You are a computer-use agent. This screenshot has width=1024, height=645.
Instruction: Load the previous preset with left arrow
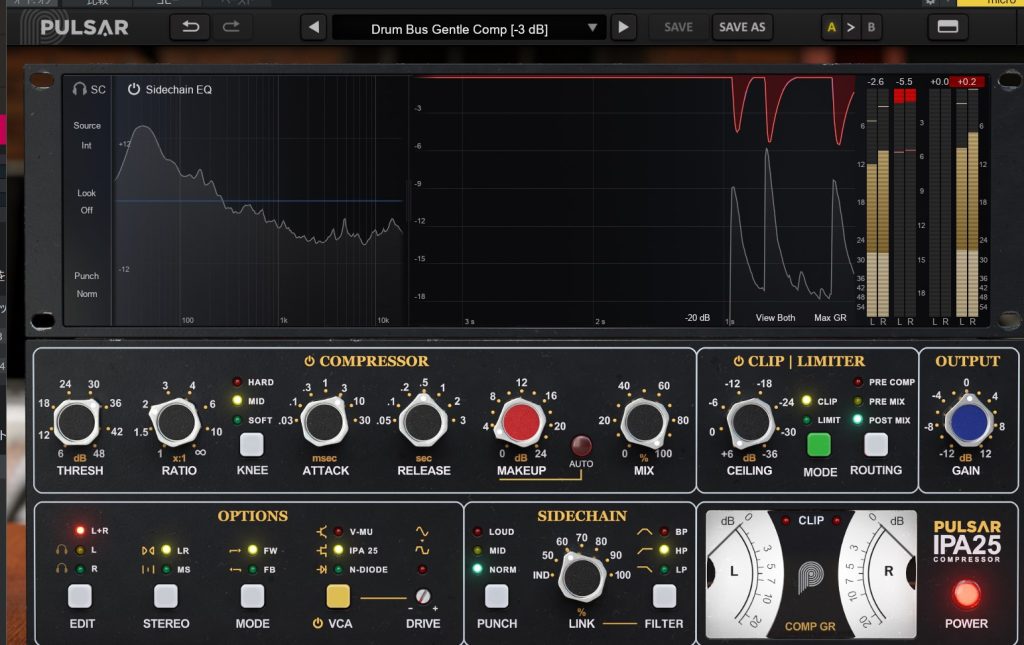[x=313, y=28]
